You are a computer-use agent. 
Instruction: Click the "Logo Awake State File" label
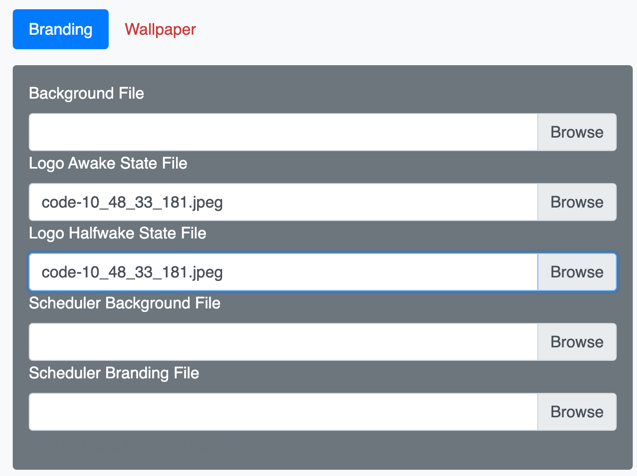click(108, 163)
